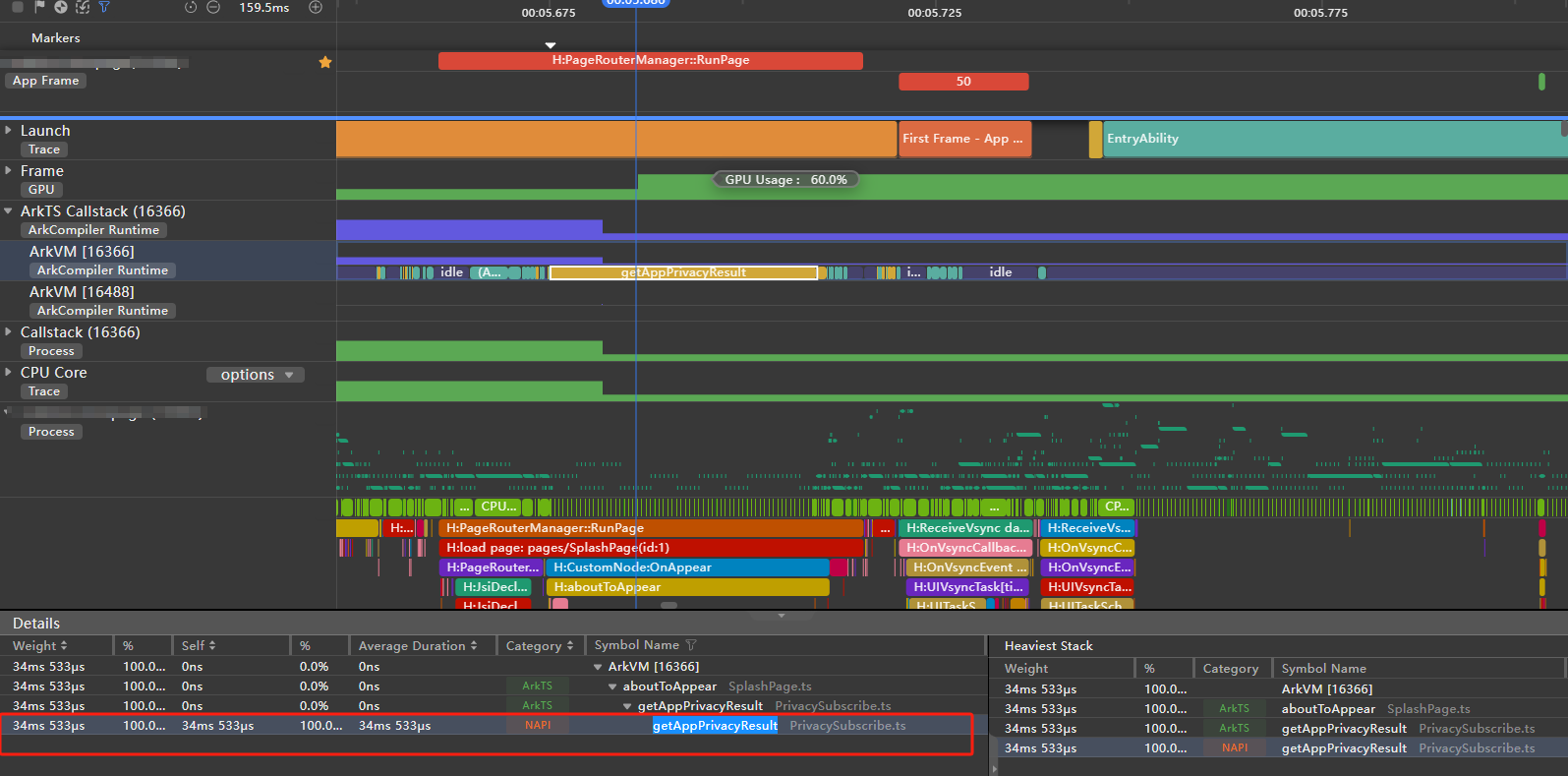Collapse the aboutToAppear details tree row

[x=612, y=686]
